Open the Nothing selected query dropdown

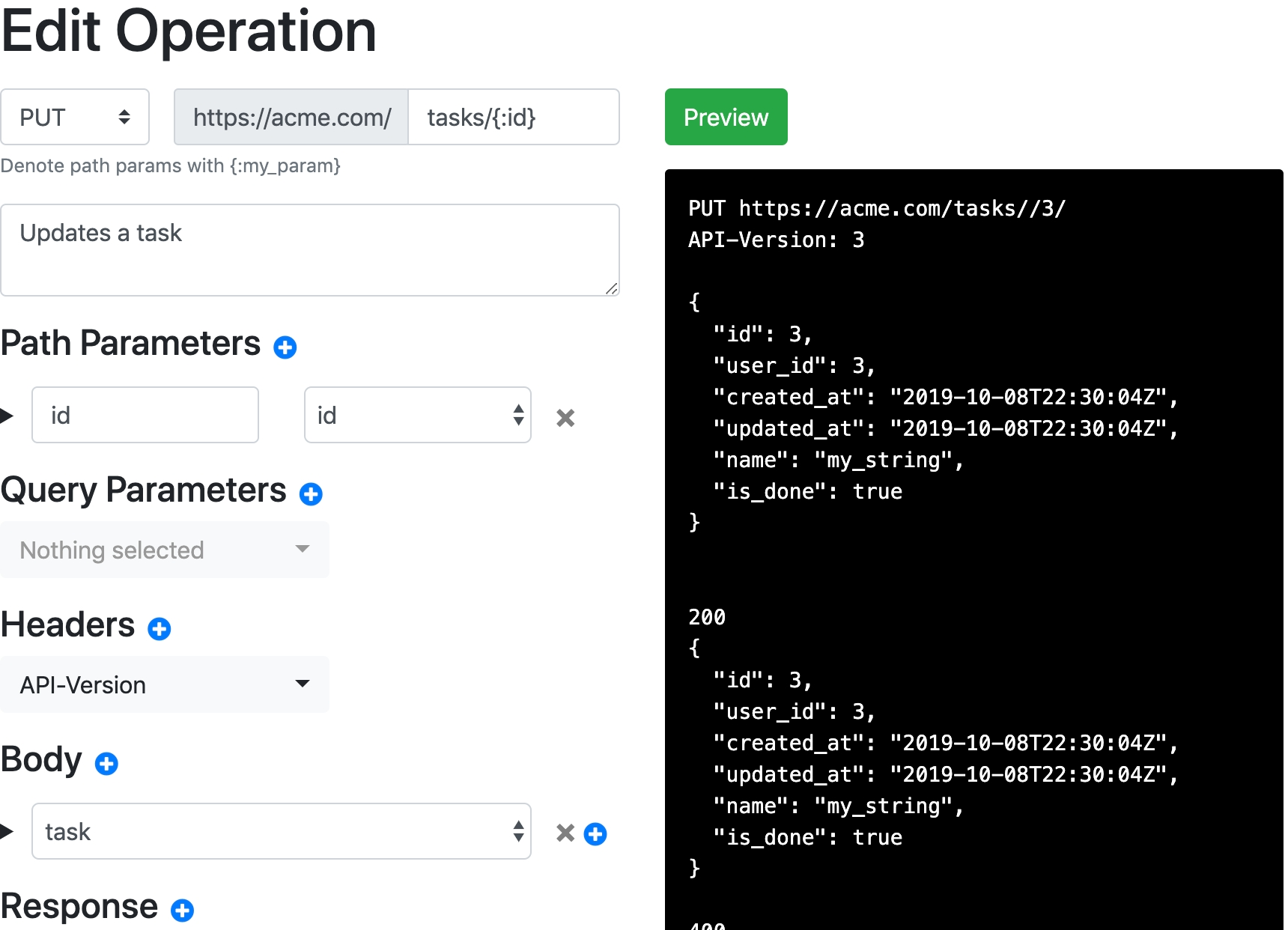tap(165, 550)
